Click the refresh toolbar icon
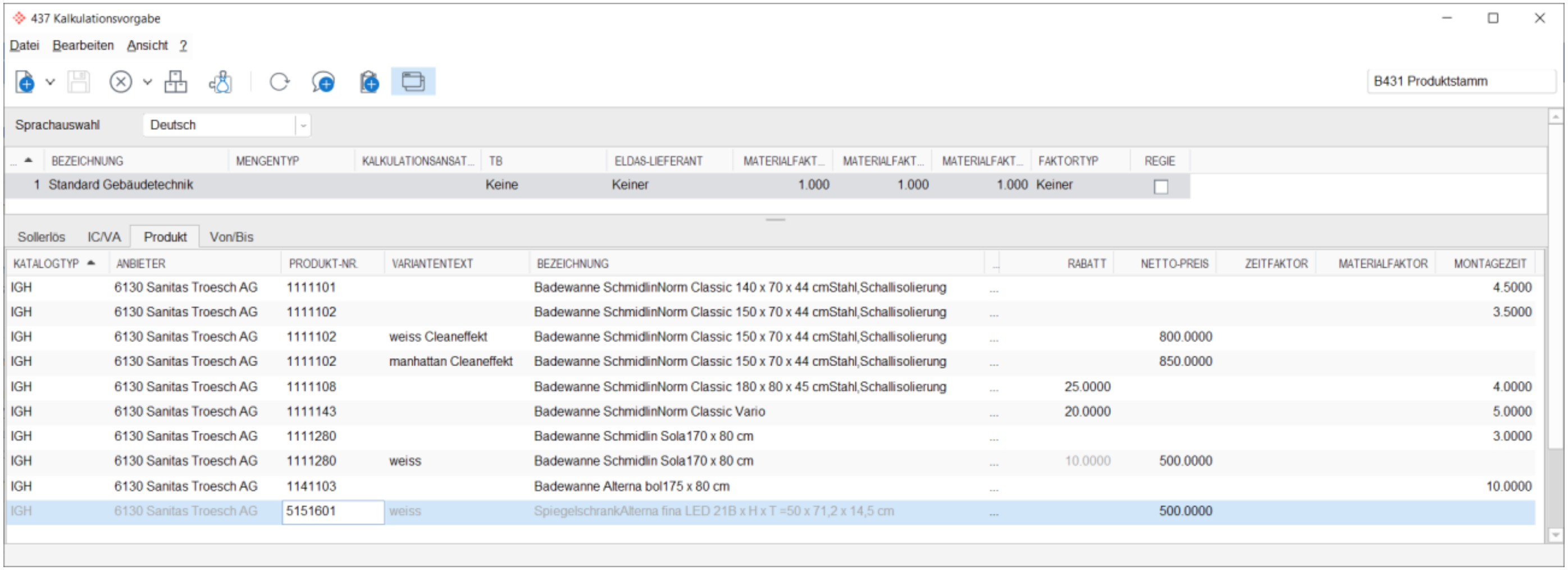1568x570 pixels. [x=279, y=81]
